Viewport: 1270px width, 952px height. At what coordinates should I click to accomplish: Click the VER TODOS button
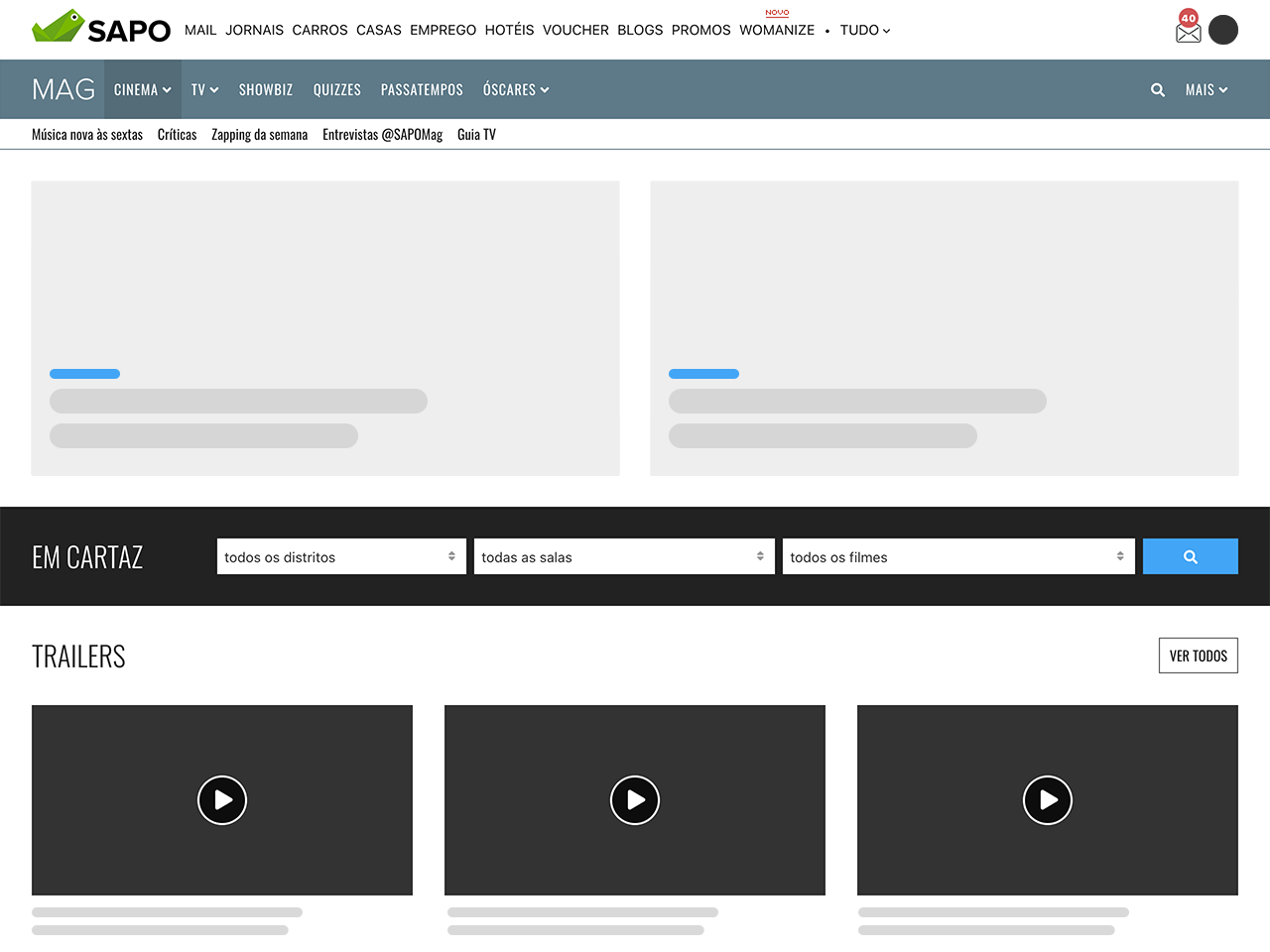point(1198,654)
